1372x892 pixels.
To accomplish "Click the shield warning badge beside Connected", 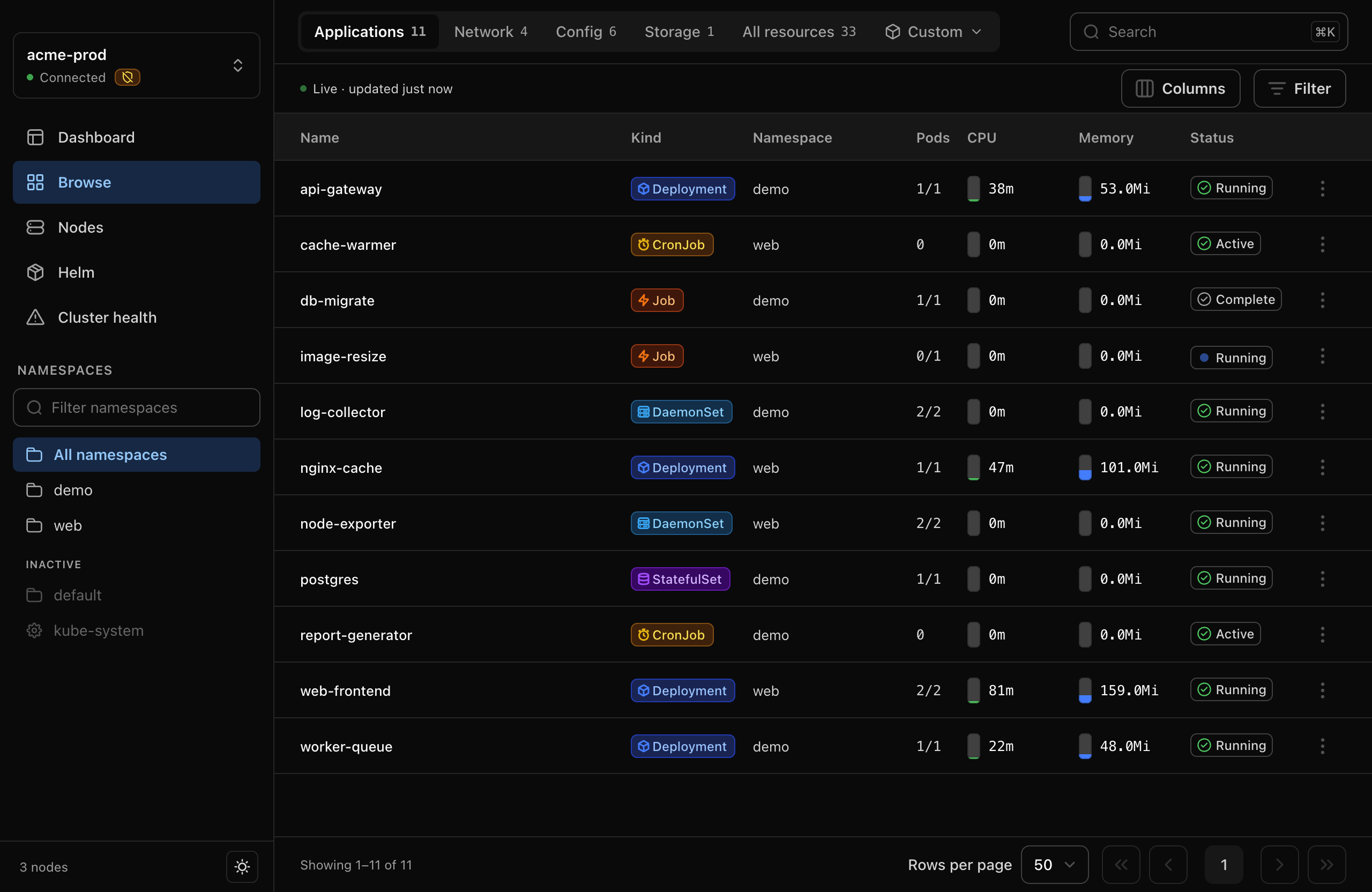I will 128,77.
